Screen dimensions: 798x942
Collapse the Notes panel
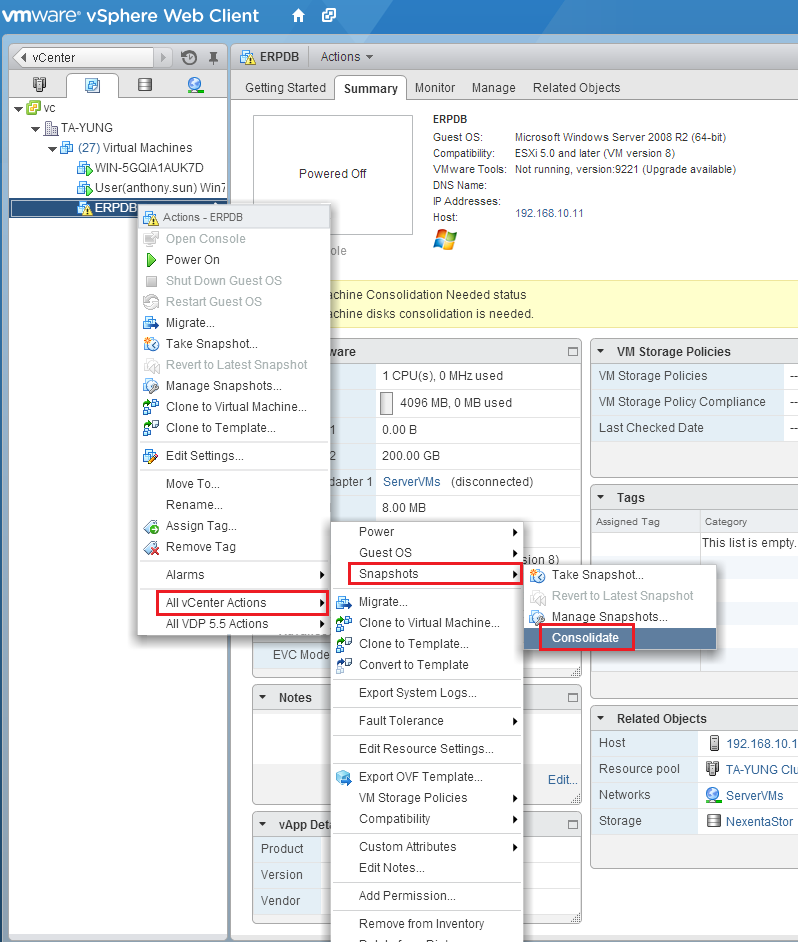tap(263, 697)
